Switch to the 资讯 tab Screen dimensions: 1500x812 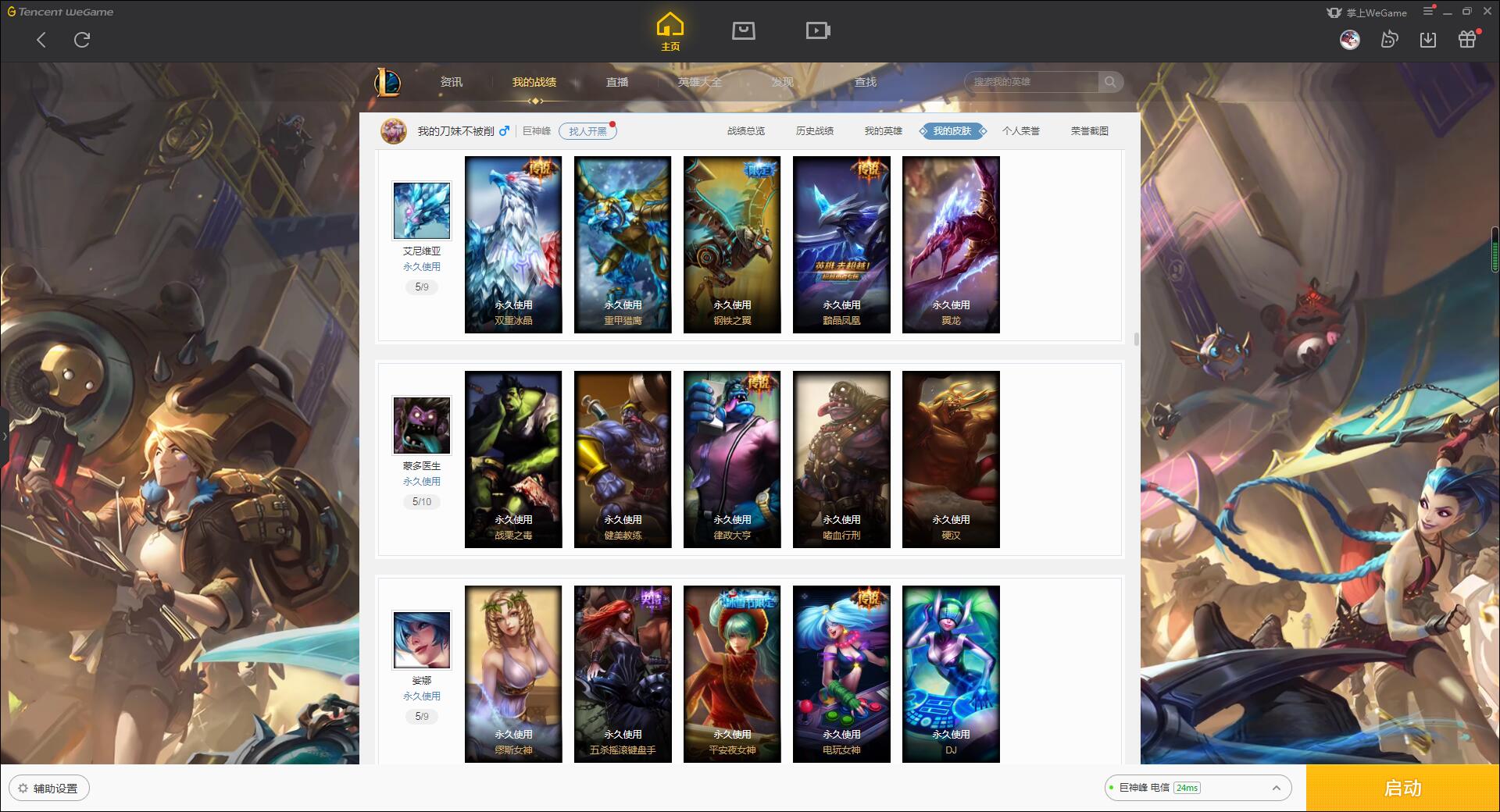[x=451, y=82]
